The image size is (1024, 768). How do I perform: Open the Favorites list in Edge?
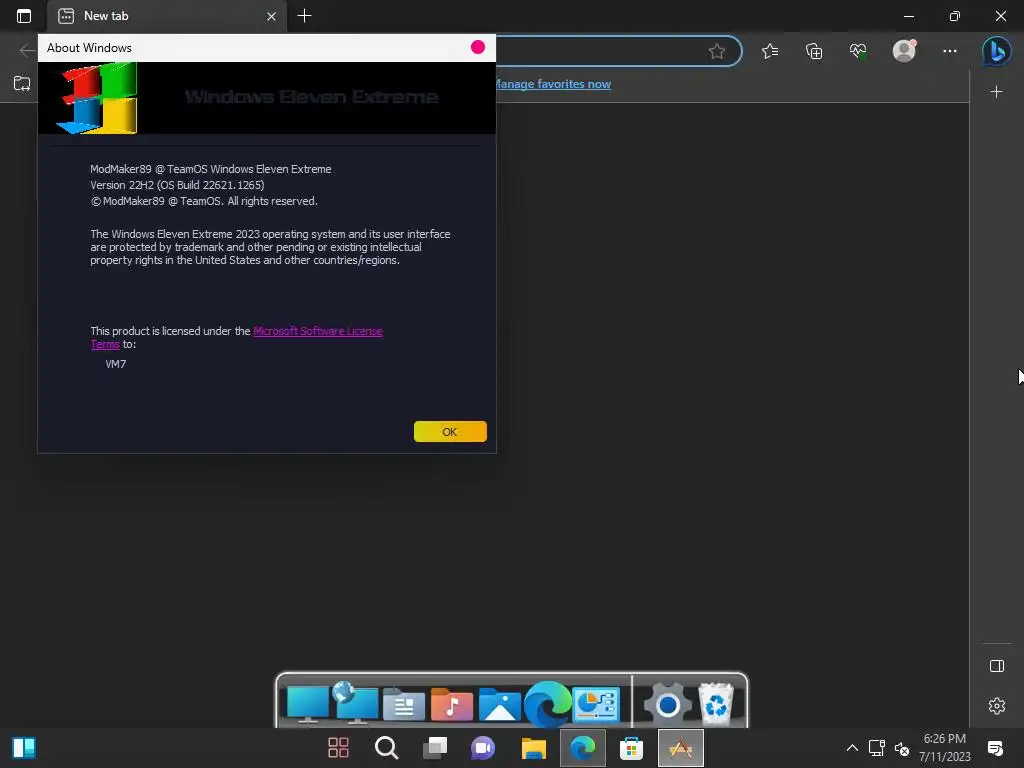[770, 51]
